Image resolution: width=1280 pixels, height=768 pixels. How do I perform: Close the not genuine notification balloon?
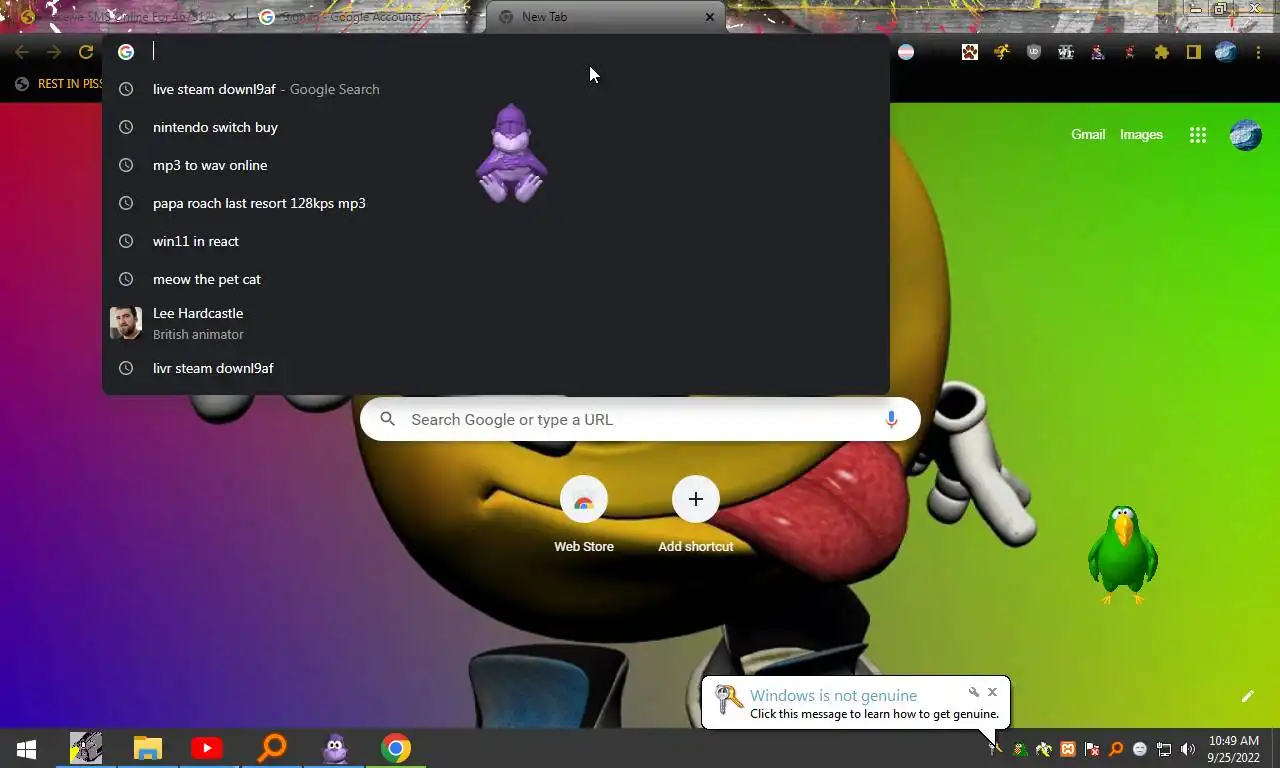pyautogui.click(x=992, y=692)
